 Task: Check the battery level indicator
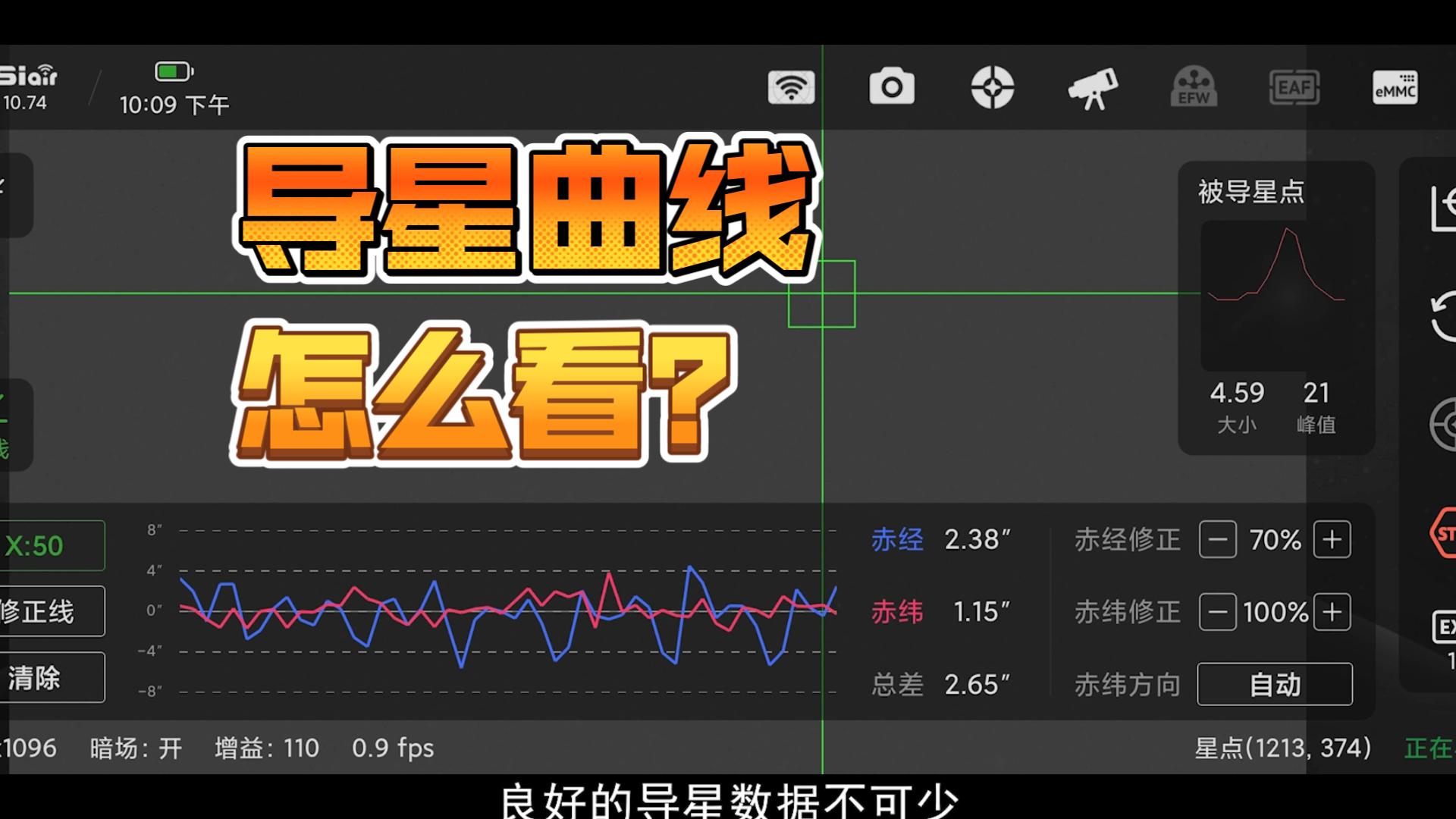click(174, 72)
